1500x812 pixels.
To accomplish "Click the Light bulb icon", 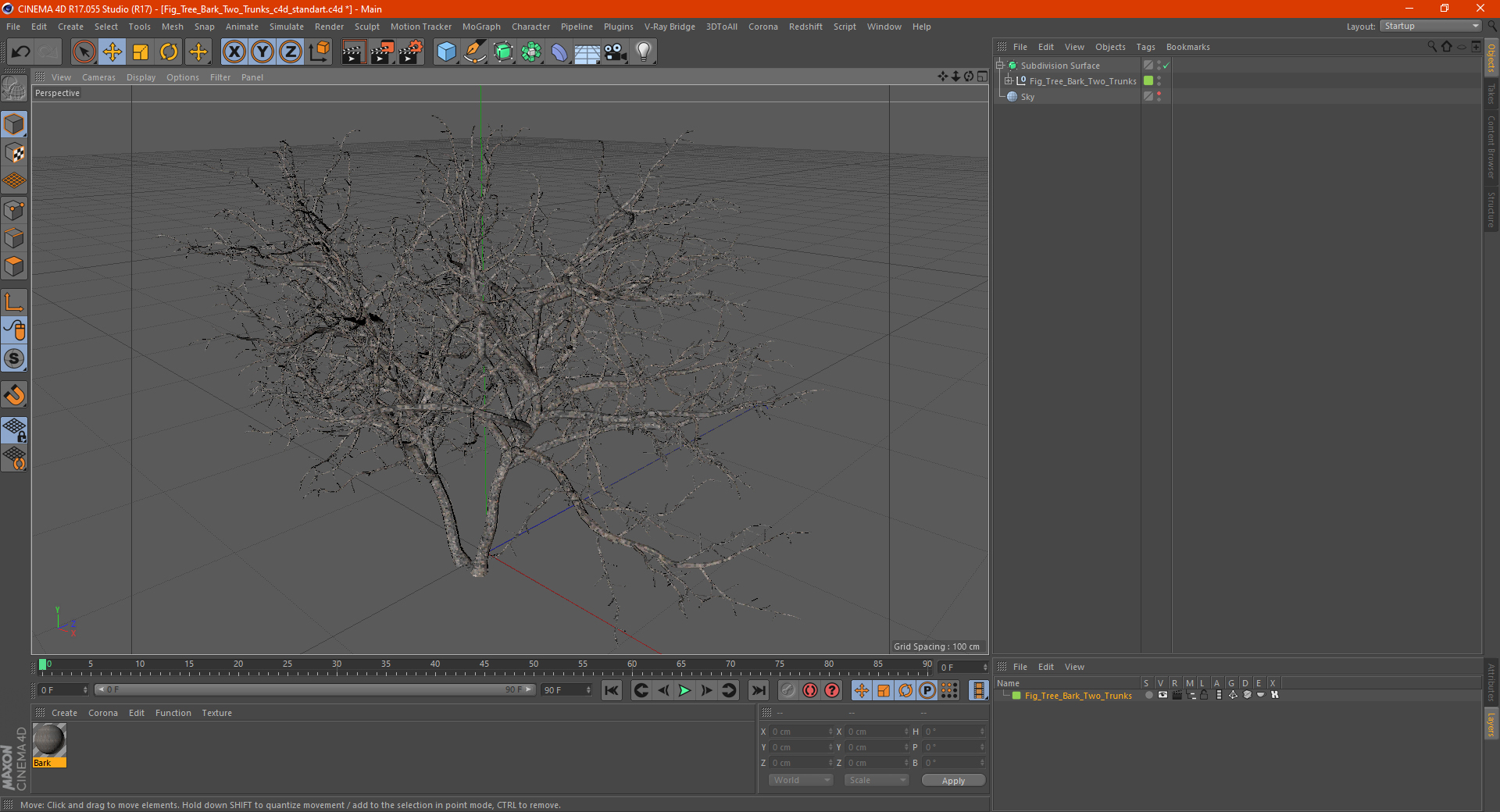I will pos(643,52).
